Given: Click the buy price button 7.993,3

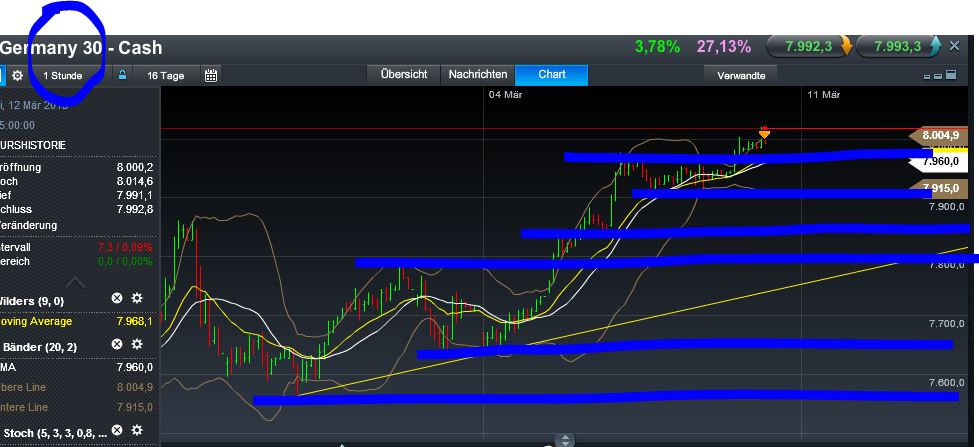Looking at the screenshot, I should pos(899,47).
